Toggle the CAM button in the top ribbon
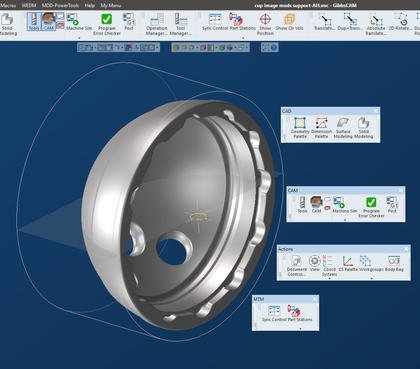Image resolution: width=420 pixels, height=369 pixels. (49, 22)
